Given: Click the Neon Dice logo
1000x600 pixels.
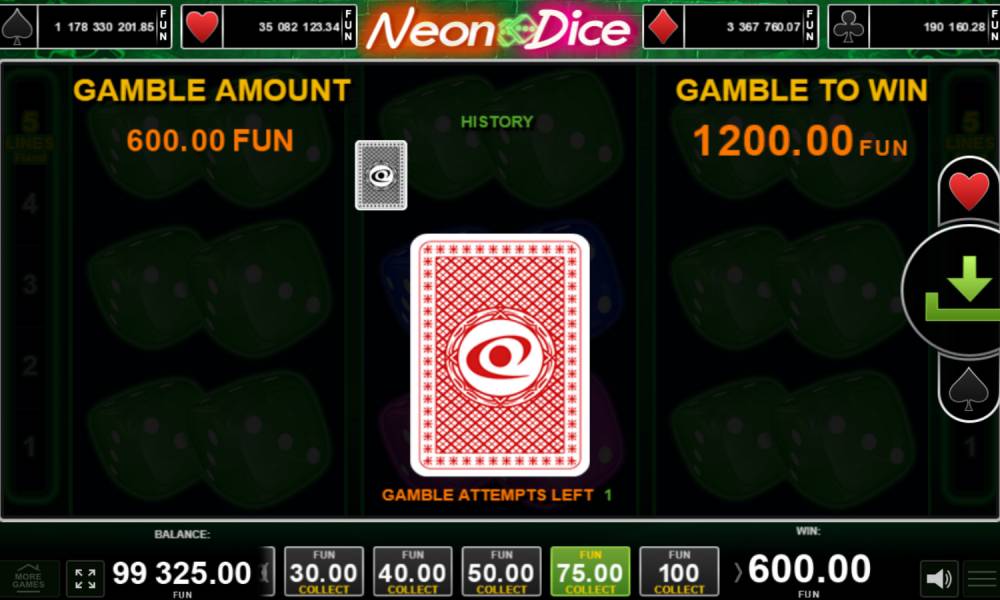Looking at the screenshot, I should (499, 29).
